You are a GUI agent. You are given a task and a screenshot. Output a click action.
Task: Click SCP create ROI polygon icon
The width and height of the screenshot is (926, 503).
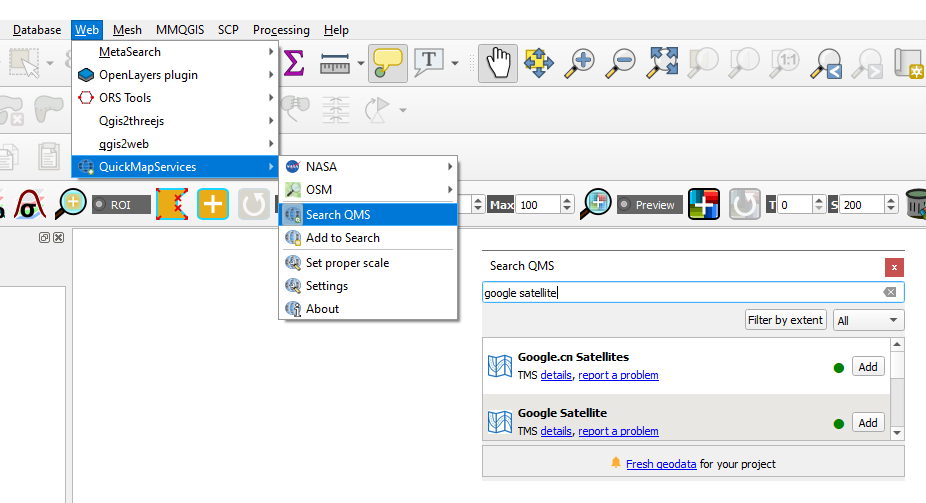coord(172,204)
